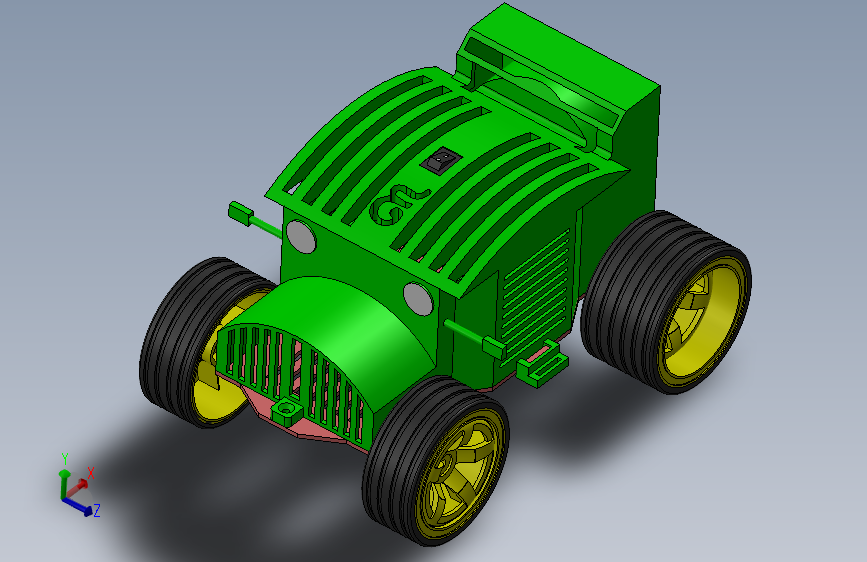The width and height of the screenshot is (867, 562).
Task: Select the grey headlight nearest the hood's left edge
Action: (x=300, y=237)
